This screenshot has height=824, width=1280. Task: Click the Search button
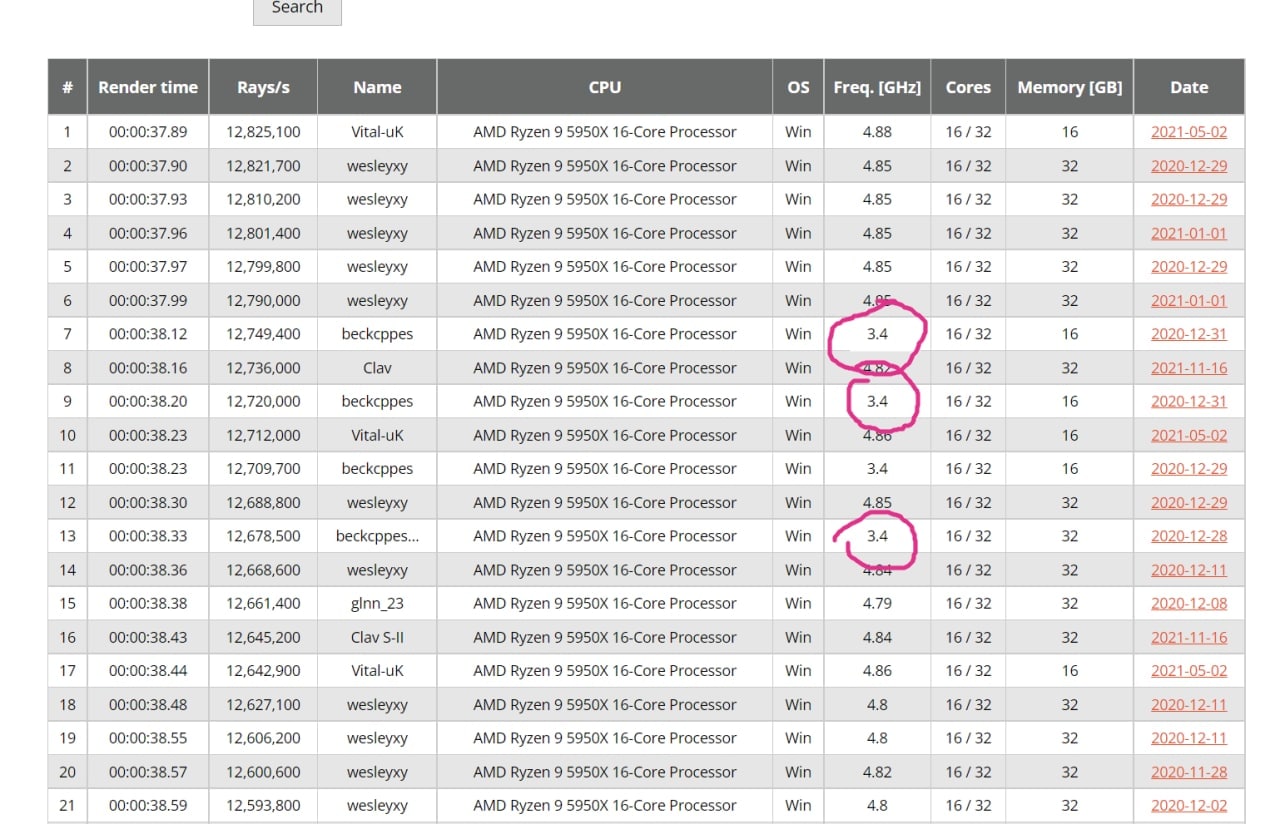point(297,8)
